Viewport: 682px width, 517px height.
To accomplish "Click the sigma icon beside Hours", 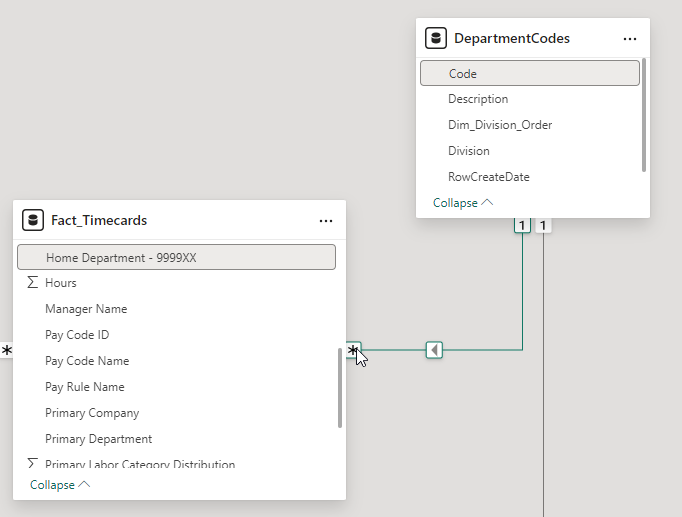I will [x=33, y=282].
